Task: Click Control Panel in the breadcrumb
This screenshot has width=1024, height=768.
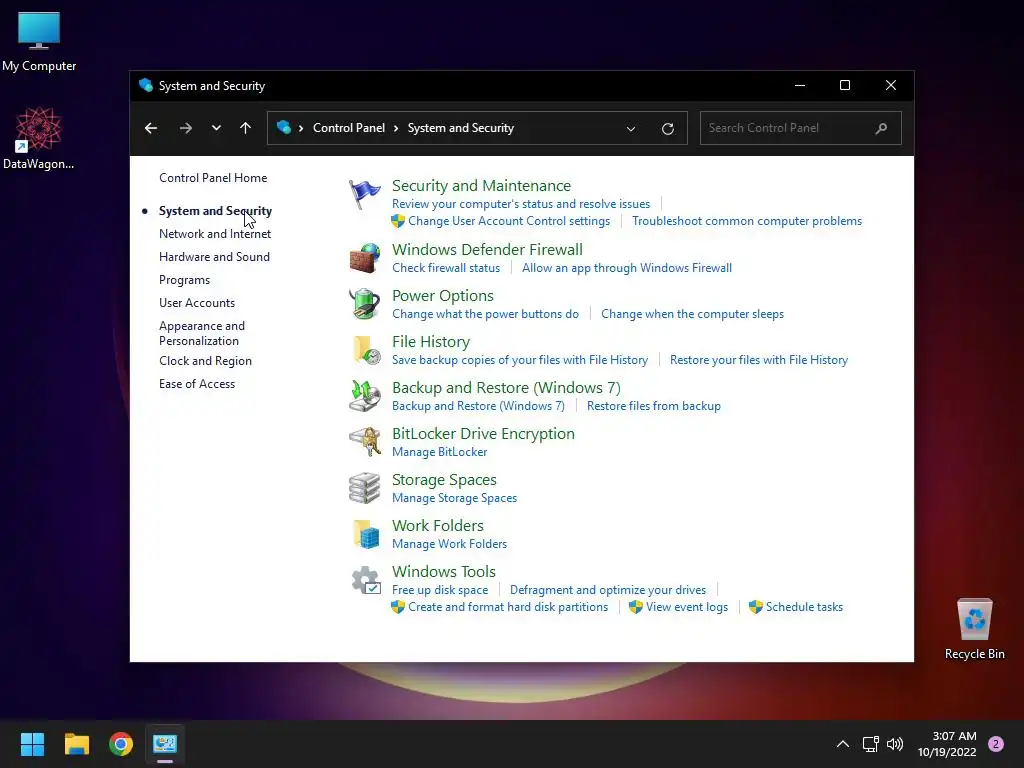Action: coord(349,128)
